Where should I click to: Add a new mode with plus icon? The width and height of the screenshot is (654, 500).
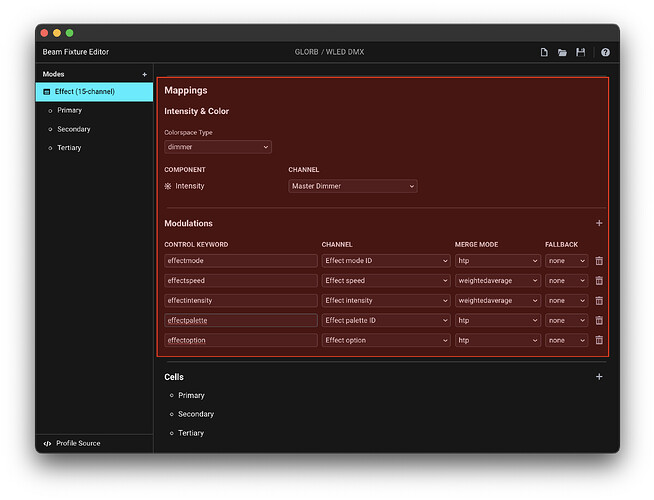pos(144,75)
